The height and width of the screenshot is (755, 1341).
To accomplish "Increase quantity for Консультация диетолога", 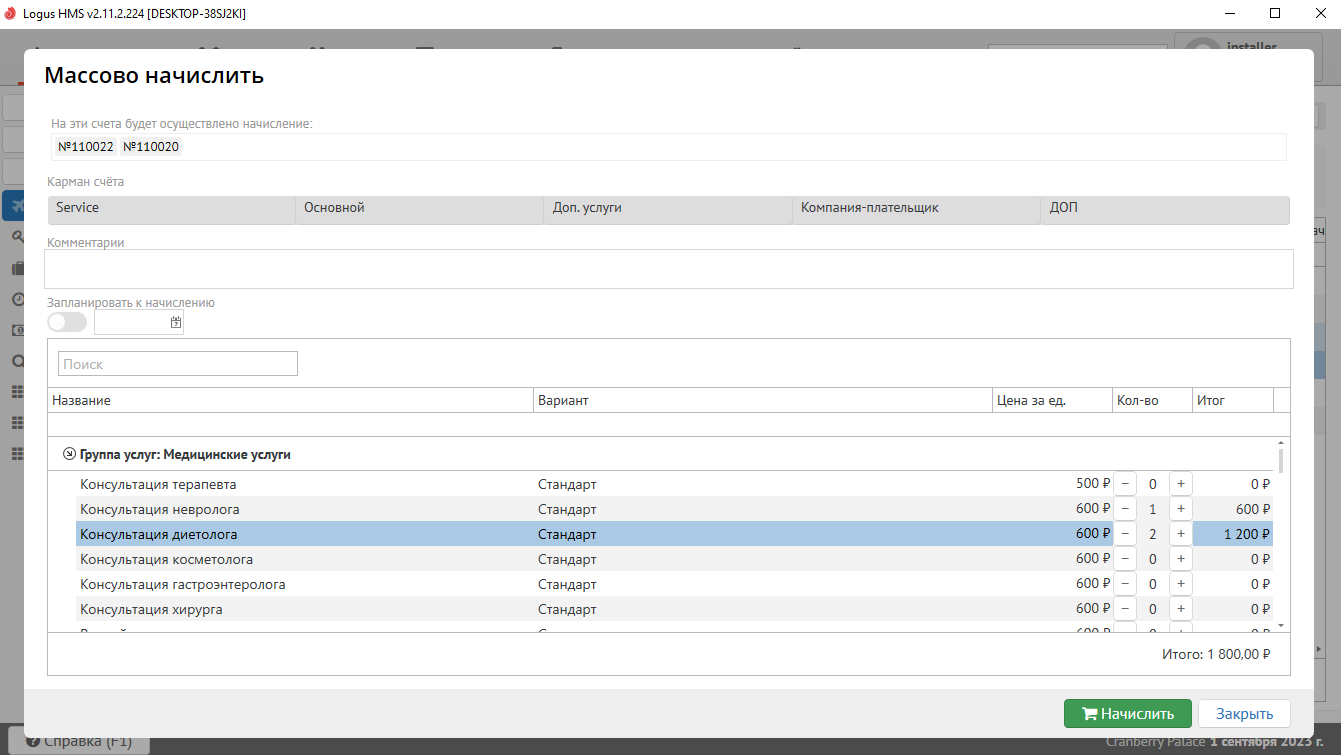I will pos(1180,534).
